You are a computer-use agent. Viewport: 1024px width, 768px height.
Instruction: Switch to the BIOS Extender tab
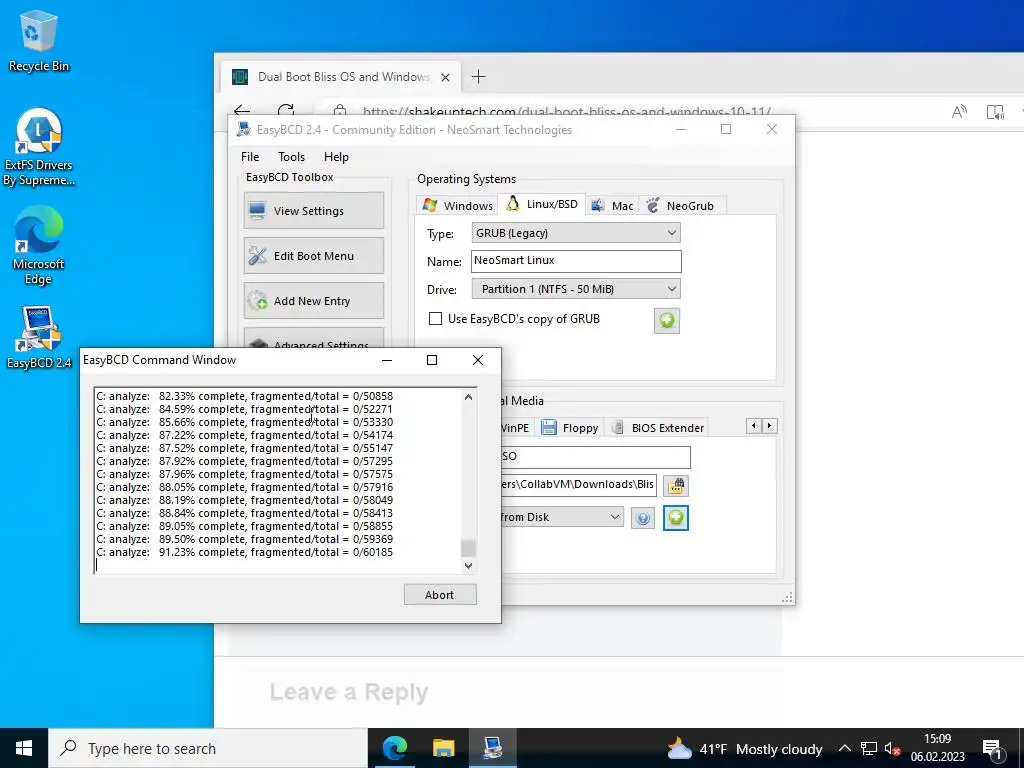(x=658, y=428)
